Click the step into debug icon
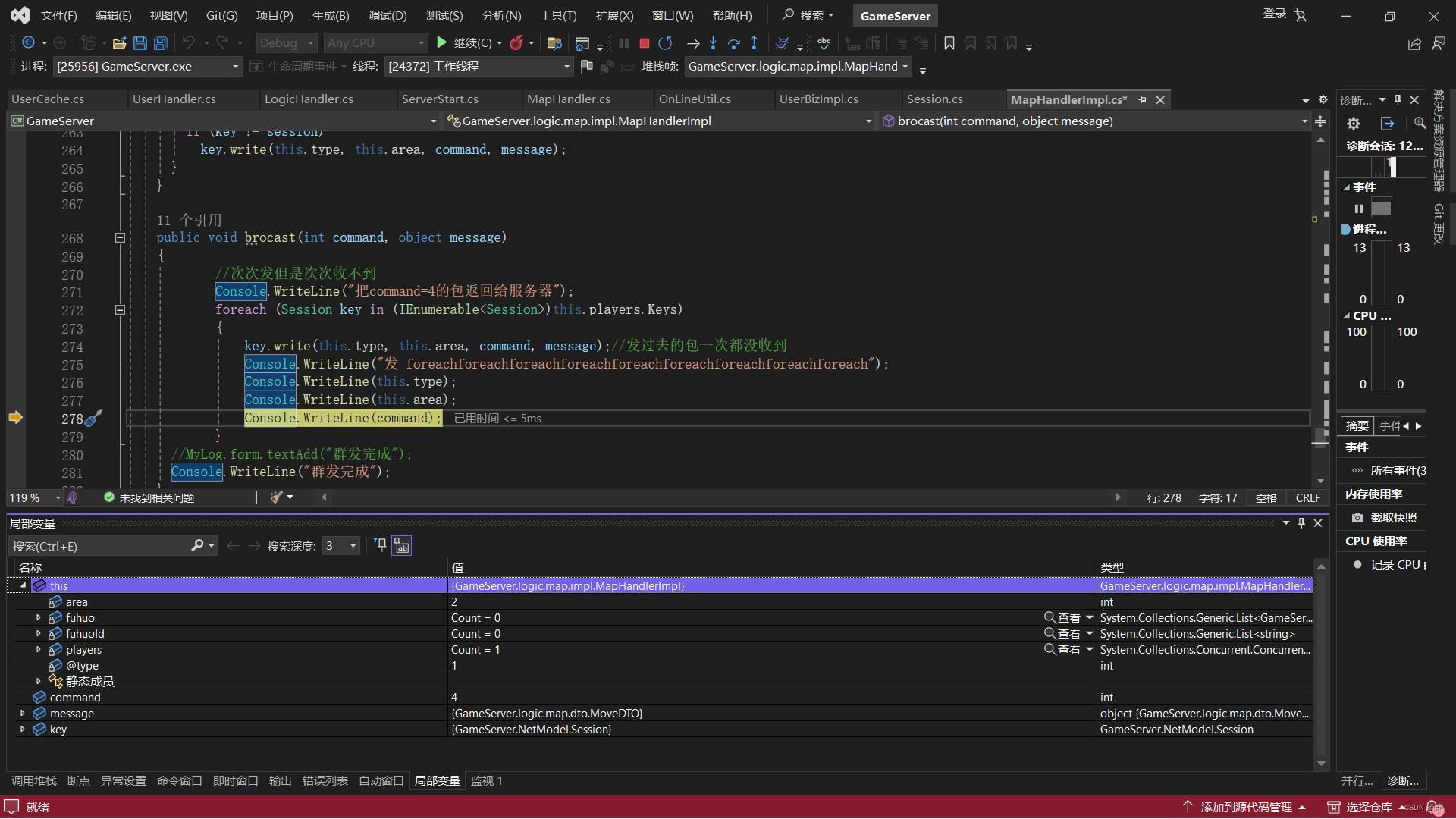The image size is (1456, 819). pyautogui.click(x=713, y=42)
